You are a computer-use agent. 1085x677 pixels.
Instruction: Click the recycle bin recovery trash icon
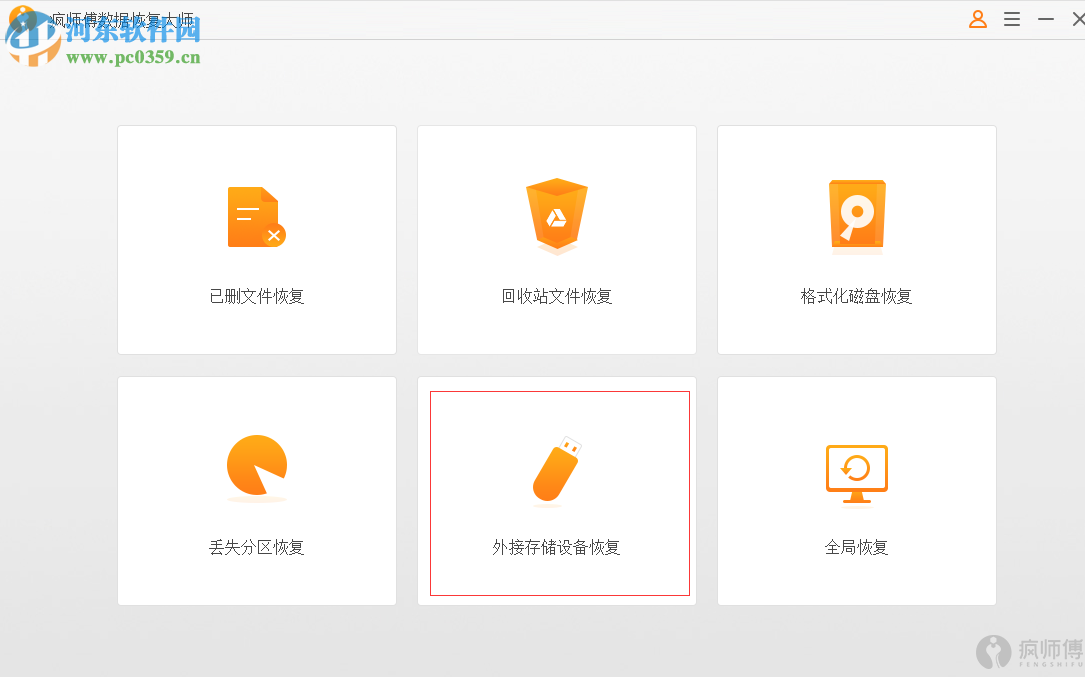click(x=556, y=213)
